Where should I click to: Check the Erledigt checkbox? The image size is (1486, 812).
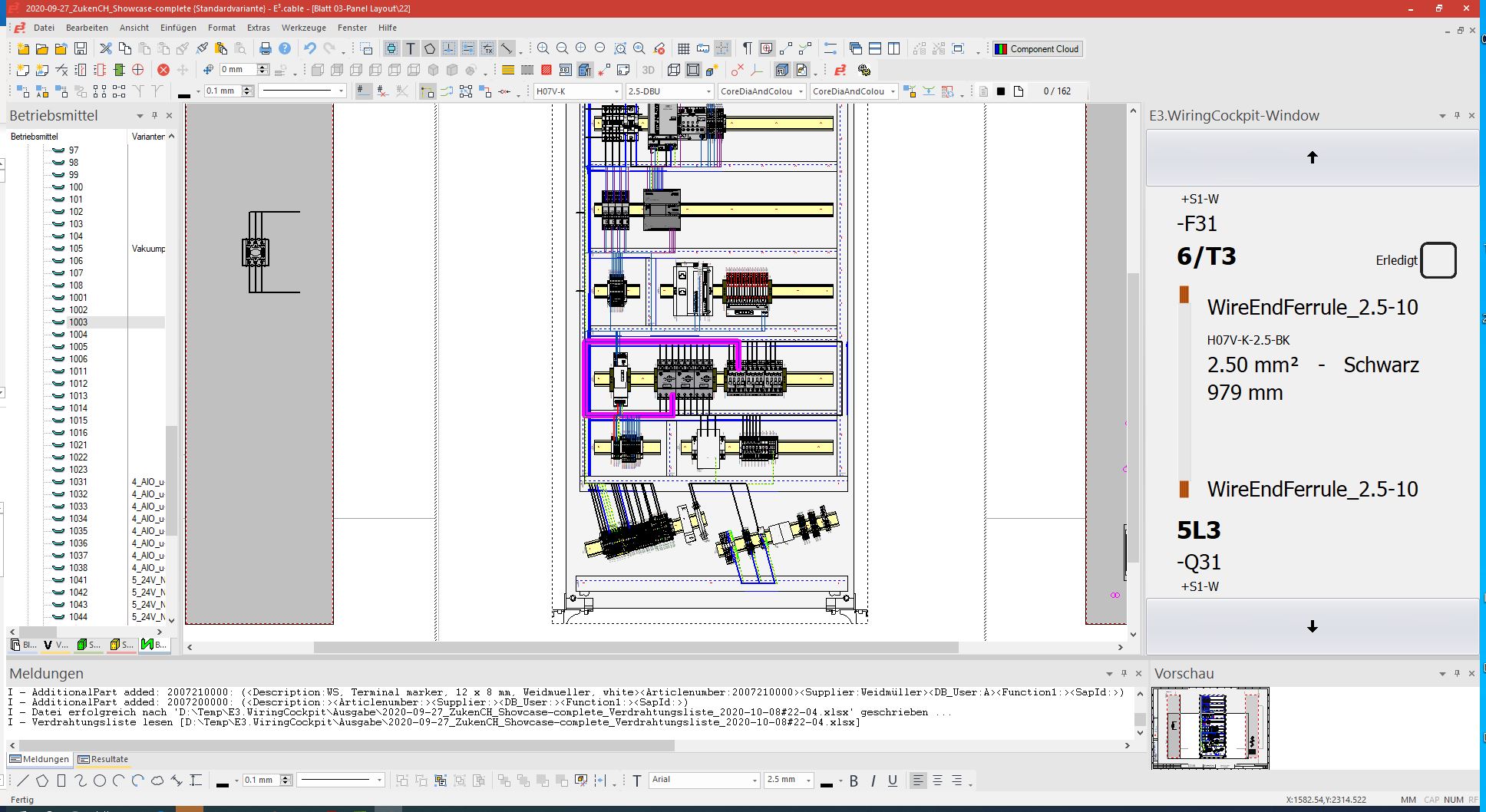pyautogui.click(x=1438, y=260)
